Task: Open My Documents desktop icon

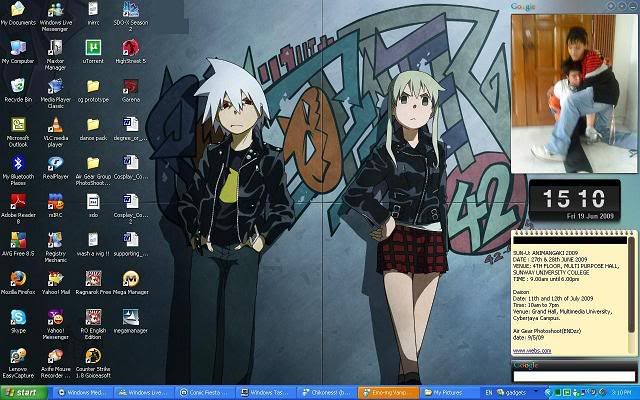Action: point(18,13)
